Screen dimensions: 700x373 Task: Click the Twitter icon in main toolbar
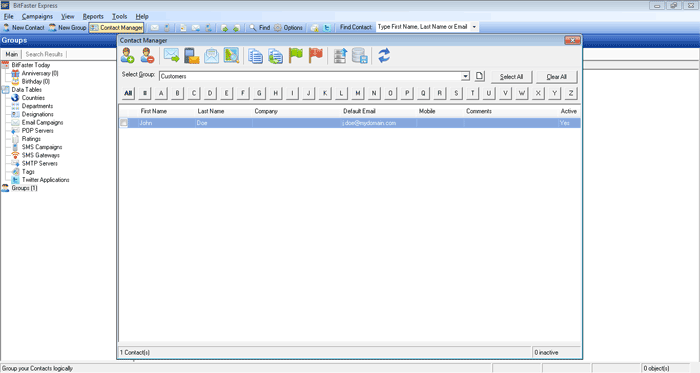click(x=327, y=28)
